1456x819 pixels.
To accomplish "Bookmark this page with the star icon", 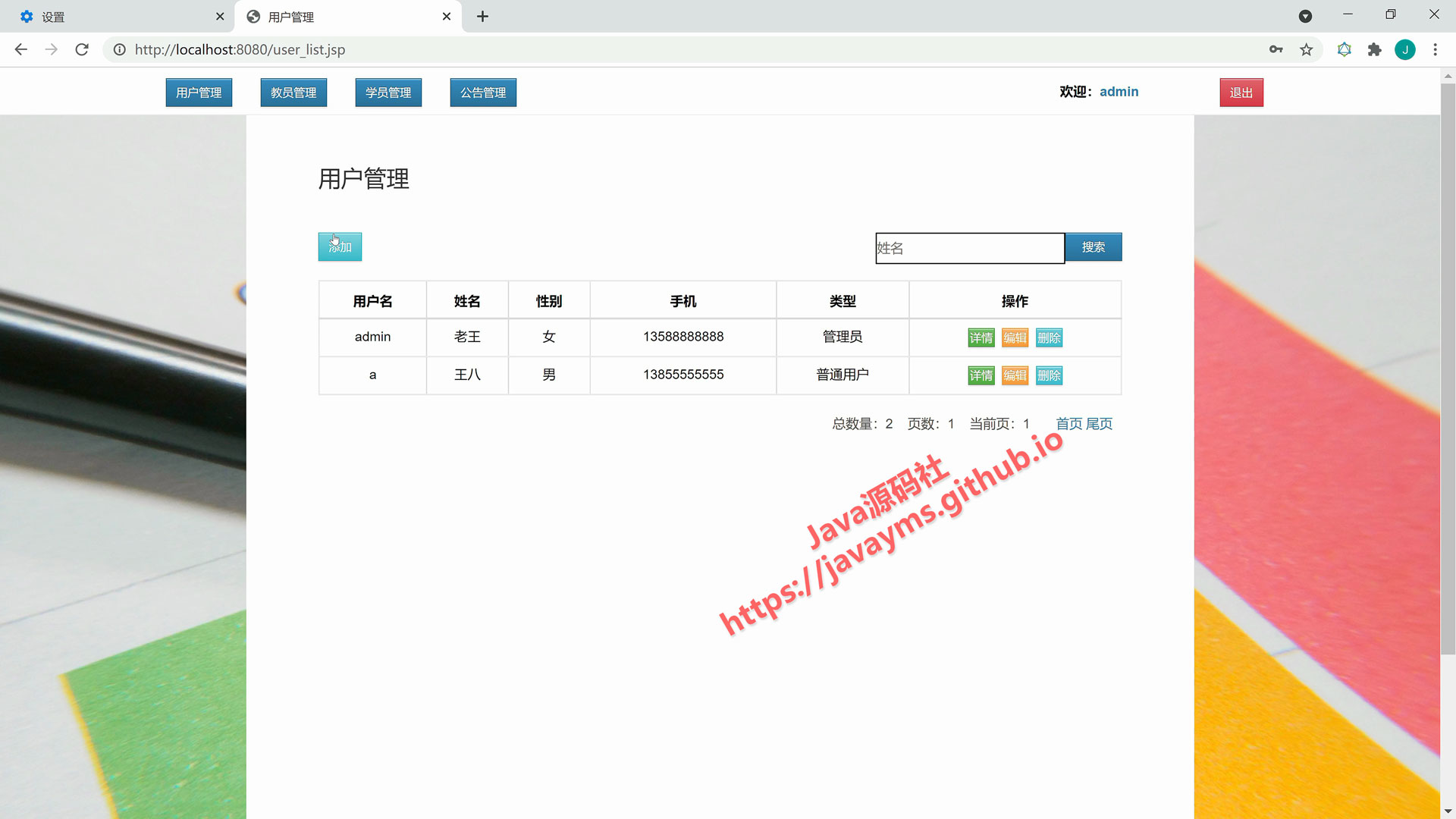I will pos(1306,49).
